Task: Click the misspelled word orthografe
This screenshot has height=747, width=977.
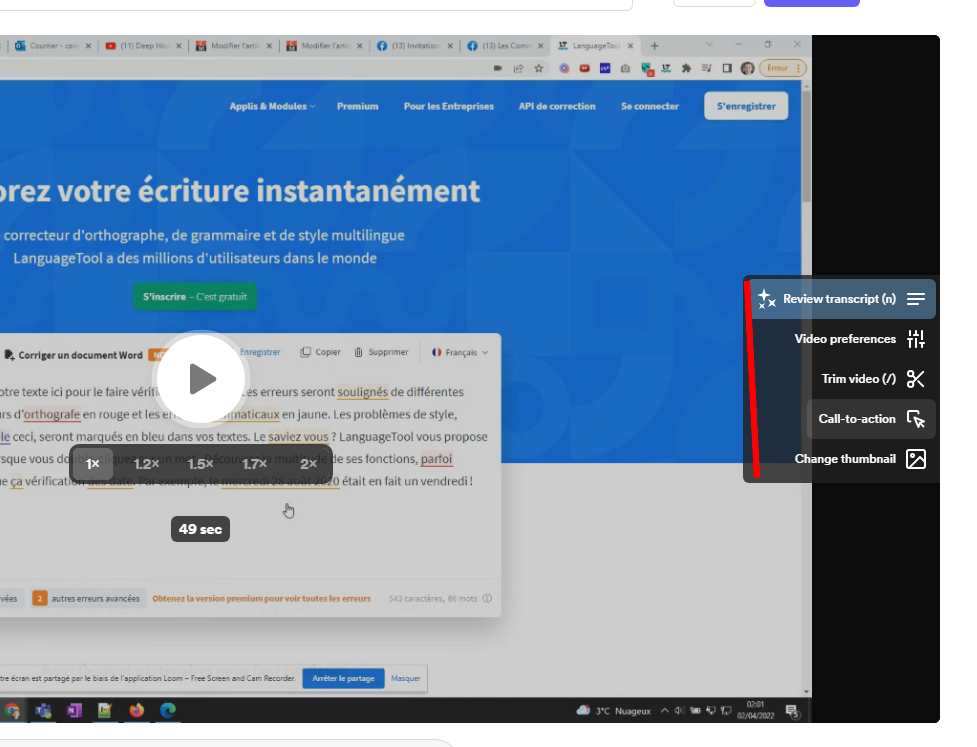Action: [52, 414]
